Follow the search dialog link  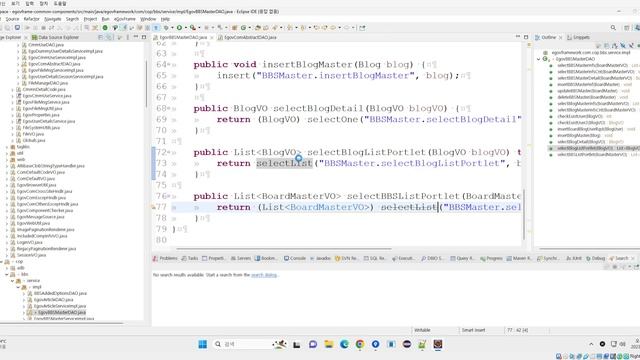click(264, 275)
